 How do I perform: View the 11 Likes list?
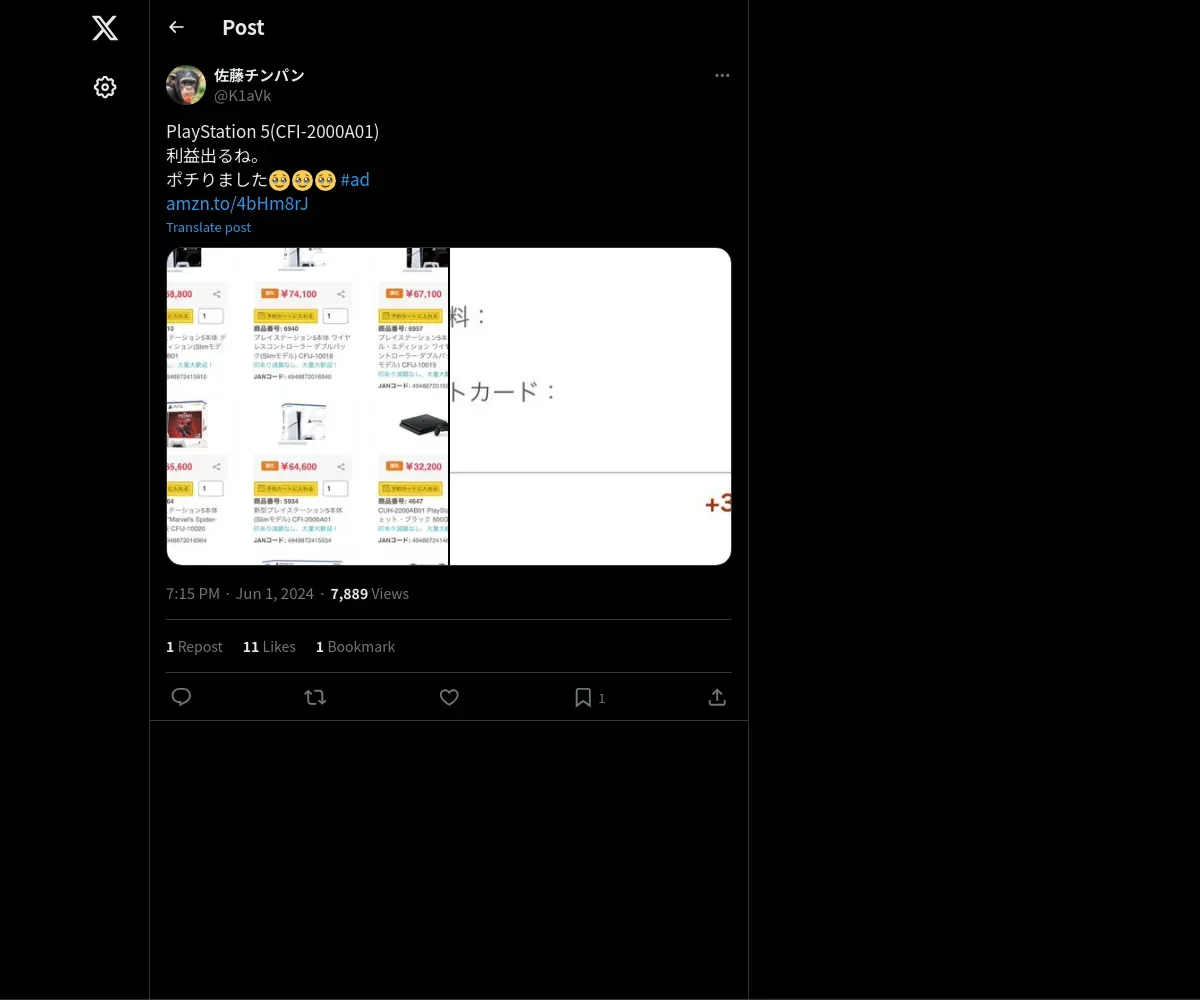[269, 647]
